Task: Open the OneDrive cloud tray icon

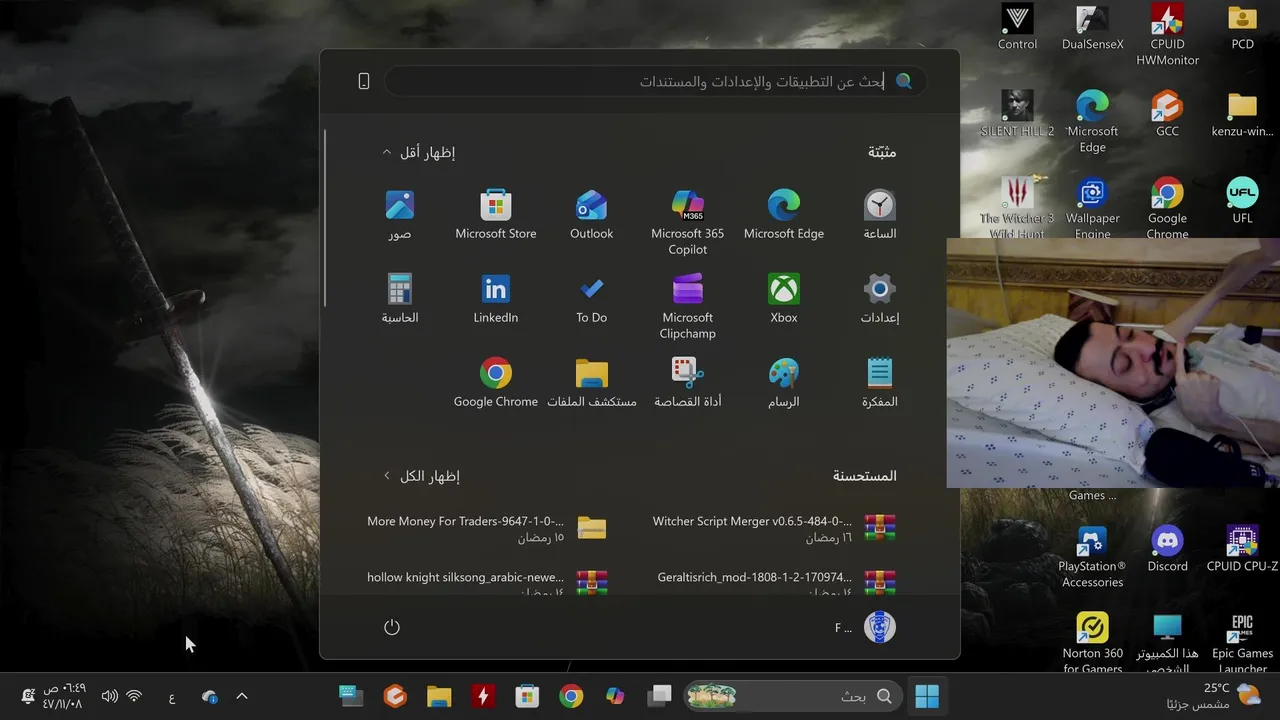Action: tap(209, 696)
